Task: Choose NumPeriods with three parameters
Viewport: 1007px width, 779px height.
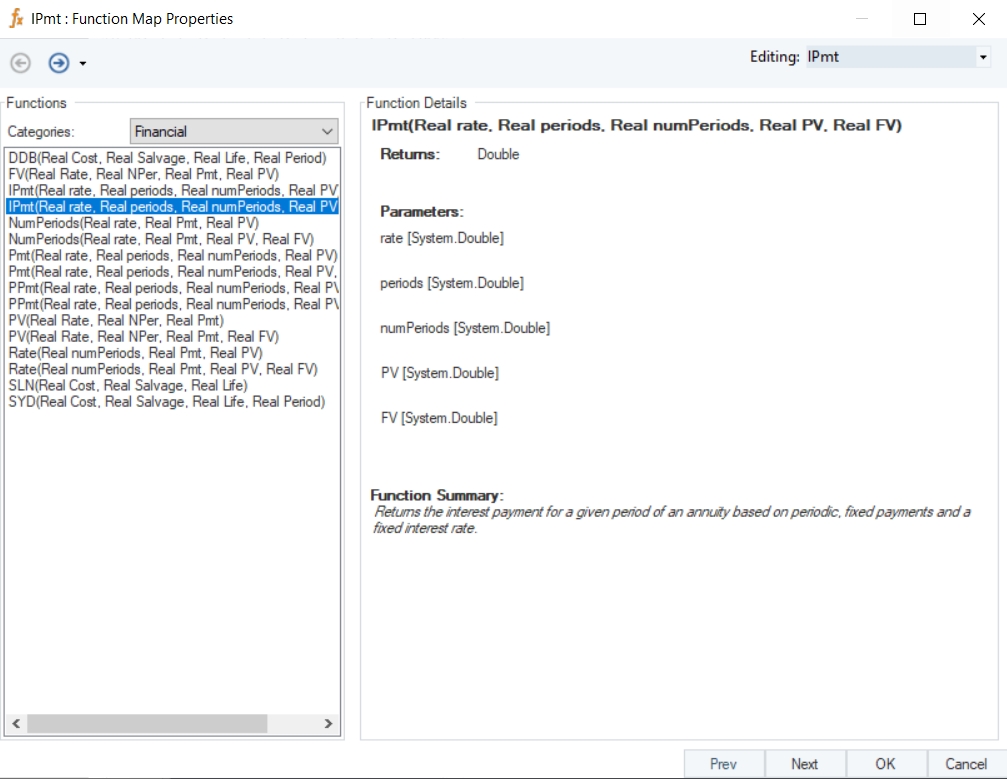Action: point(133,223)
